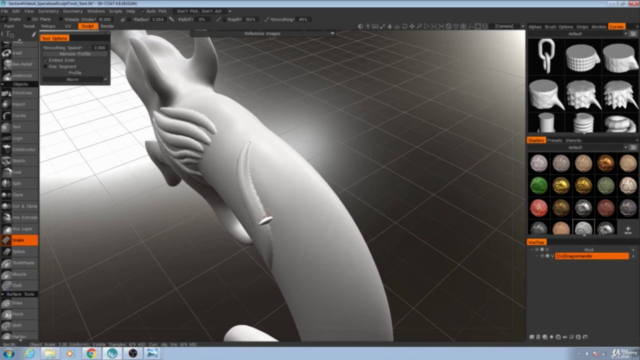
Task: Open the Symmetry menu
Action: pyautogui.click(x=48, y=11)
